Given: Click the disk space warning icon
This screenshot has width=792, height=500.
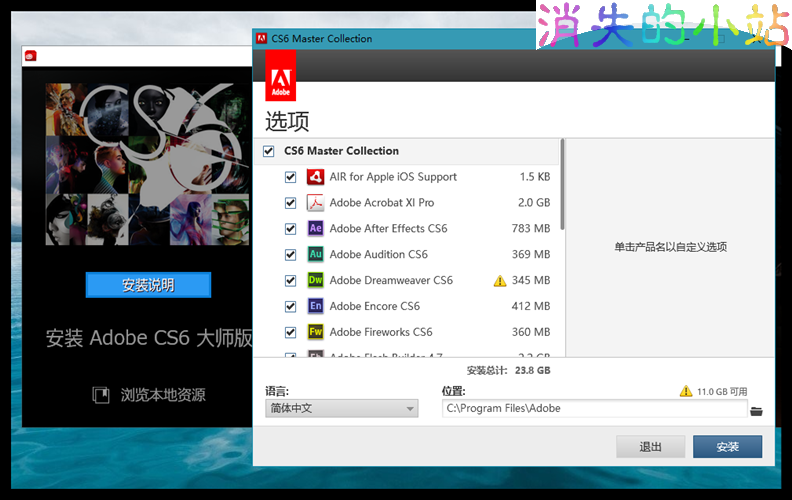Looking at the screenshot, I should tap(686, 391).
